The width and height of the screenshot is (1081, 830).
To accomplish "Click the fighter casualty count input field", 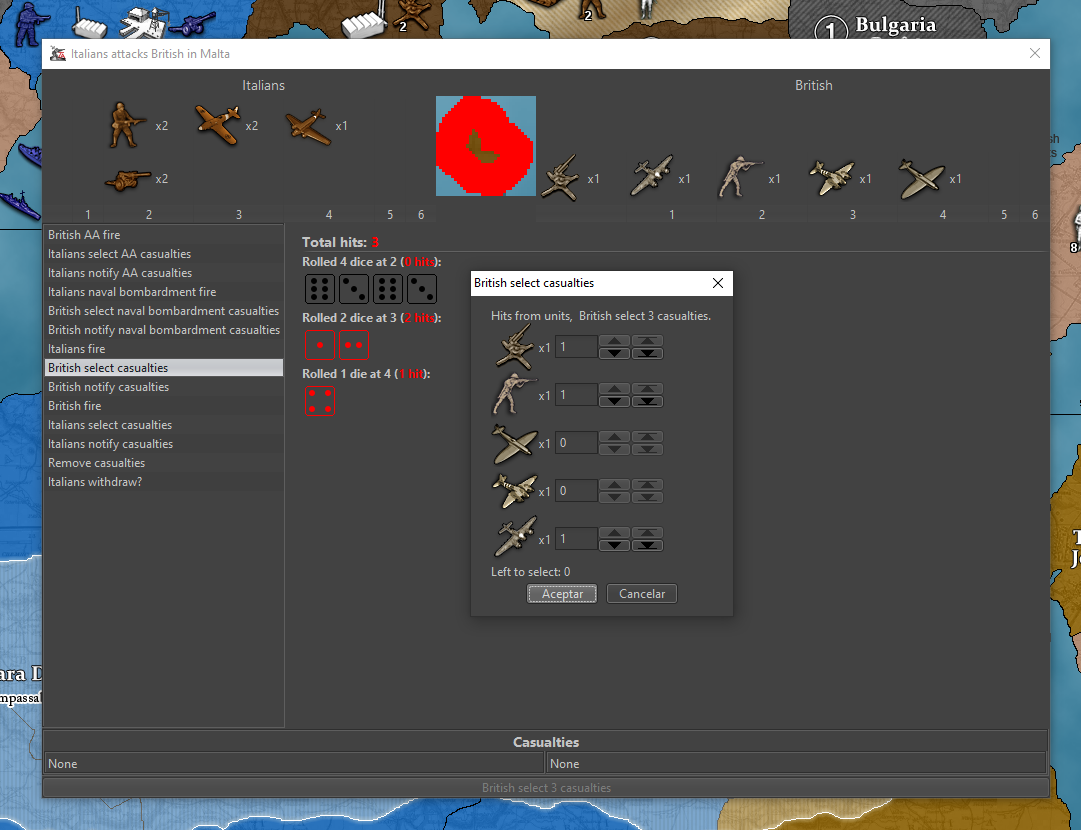I will pos(576,443).
